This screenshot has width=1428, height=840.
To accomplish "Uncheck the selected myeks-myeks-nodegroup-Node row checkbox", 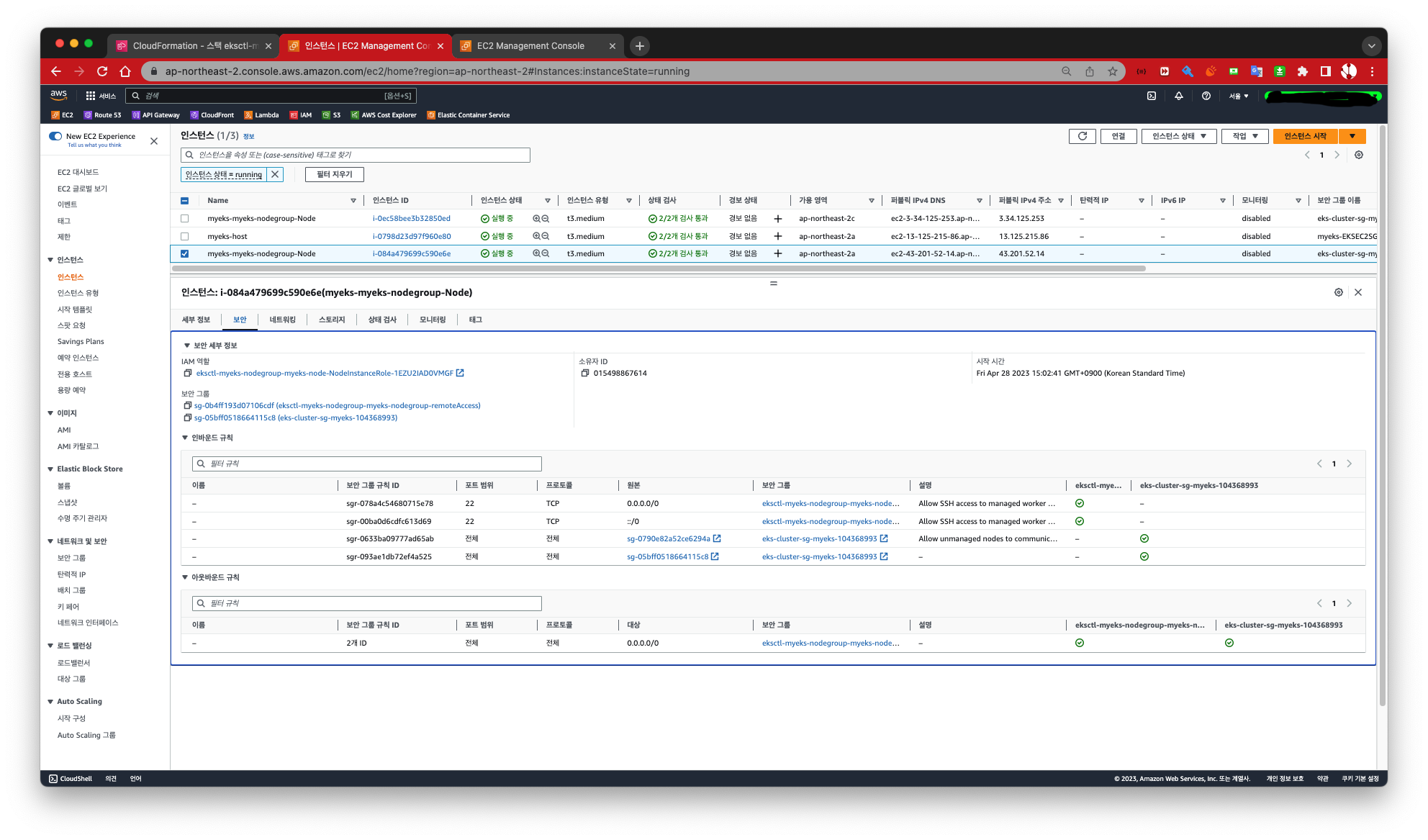I will click(x=185, y=253).
